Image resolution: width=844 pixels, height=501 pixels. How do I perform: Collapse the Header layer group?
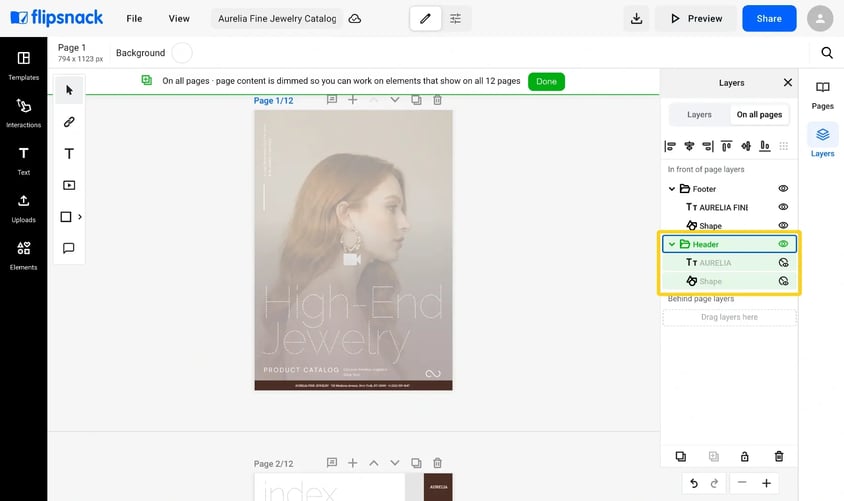click(x=672, y=244)
